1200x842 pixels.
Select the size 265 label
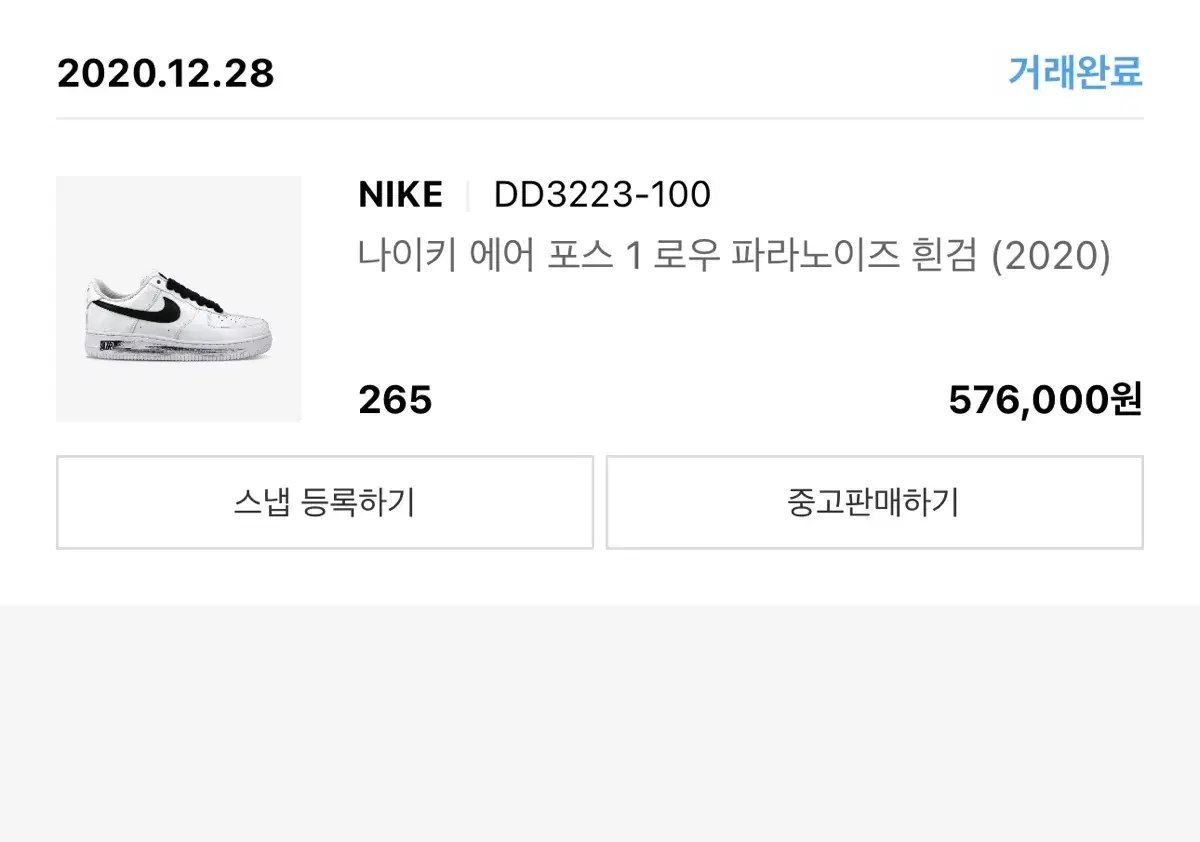(395, 401)
